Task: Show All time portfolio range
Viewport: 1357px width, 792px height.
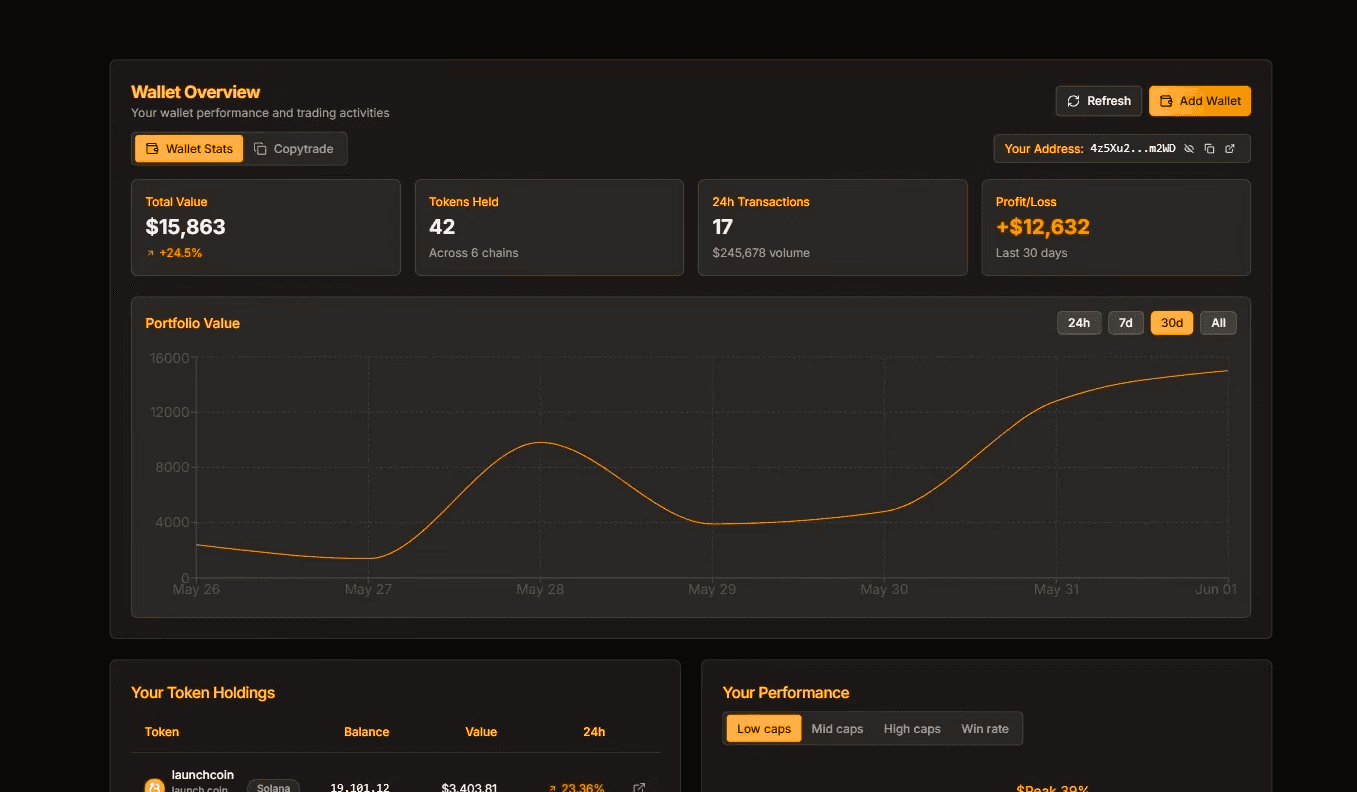Action: 1218,323
